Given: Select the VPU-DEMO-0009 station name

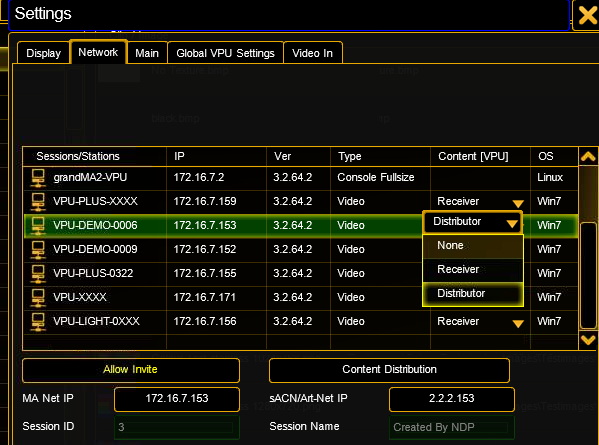Looking at the screenshot, I should click(x=95, y=249).
